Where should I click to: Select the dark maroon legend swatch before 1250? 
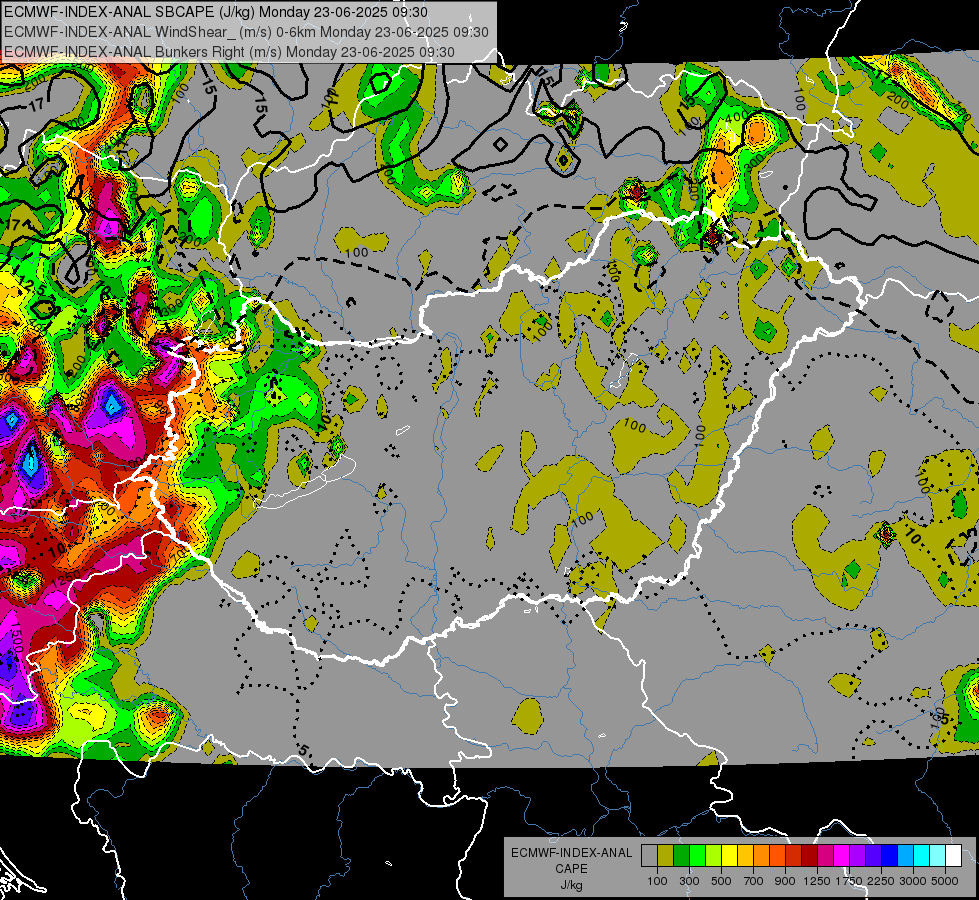(810, 855)
